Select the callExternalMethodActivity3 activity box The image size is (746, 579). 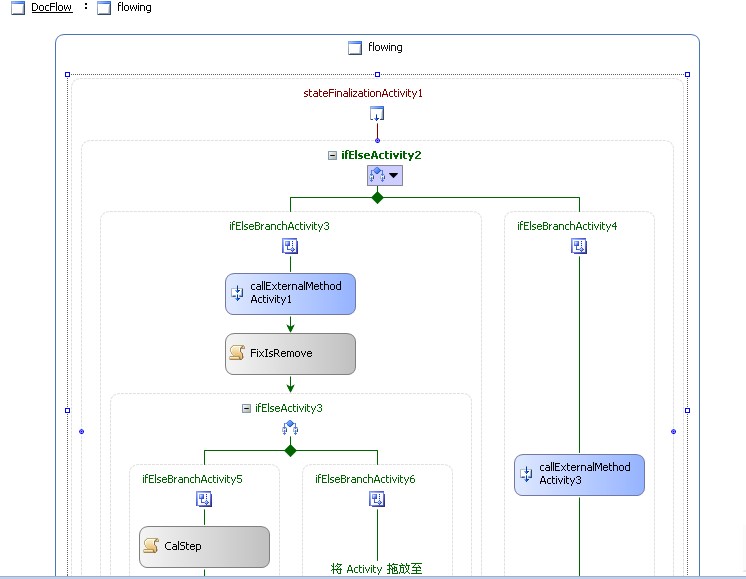click(579, 474)
